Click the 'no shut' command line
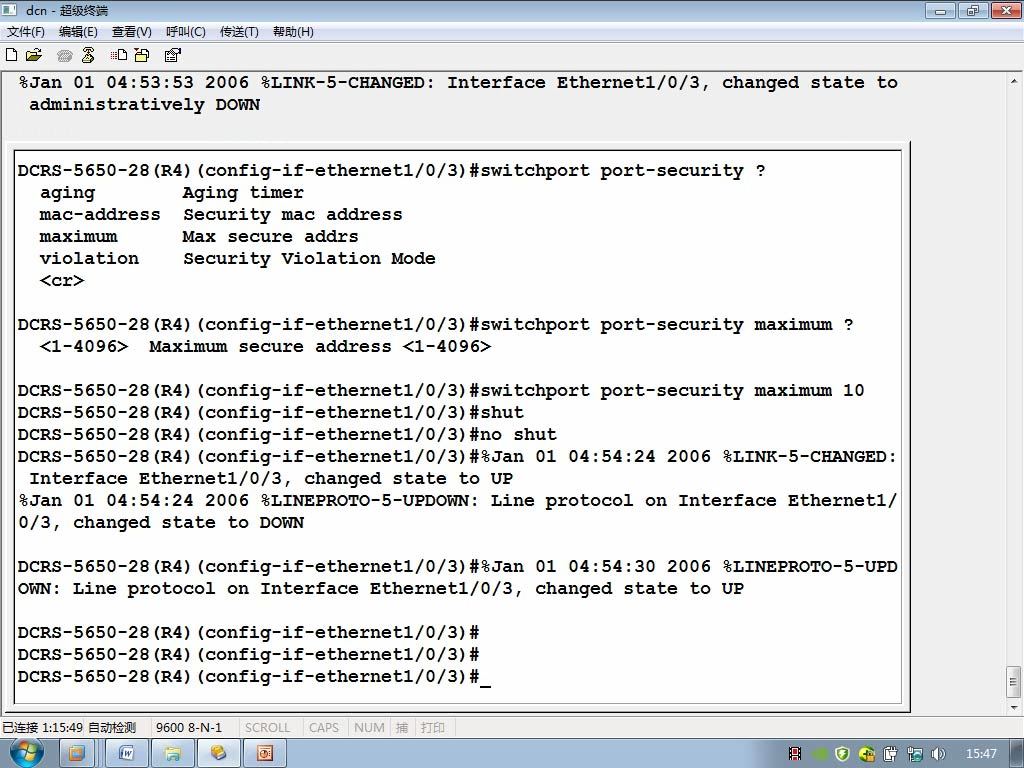The image size is (1024, 768). [x=287, y=434]
